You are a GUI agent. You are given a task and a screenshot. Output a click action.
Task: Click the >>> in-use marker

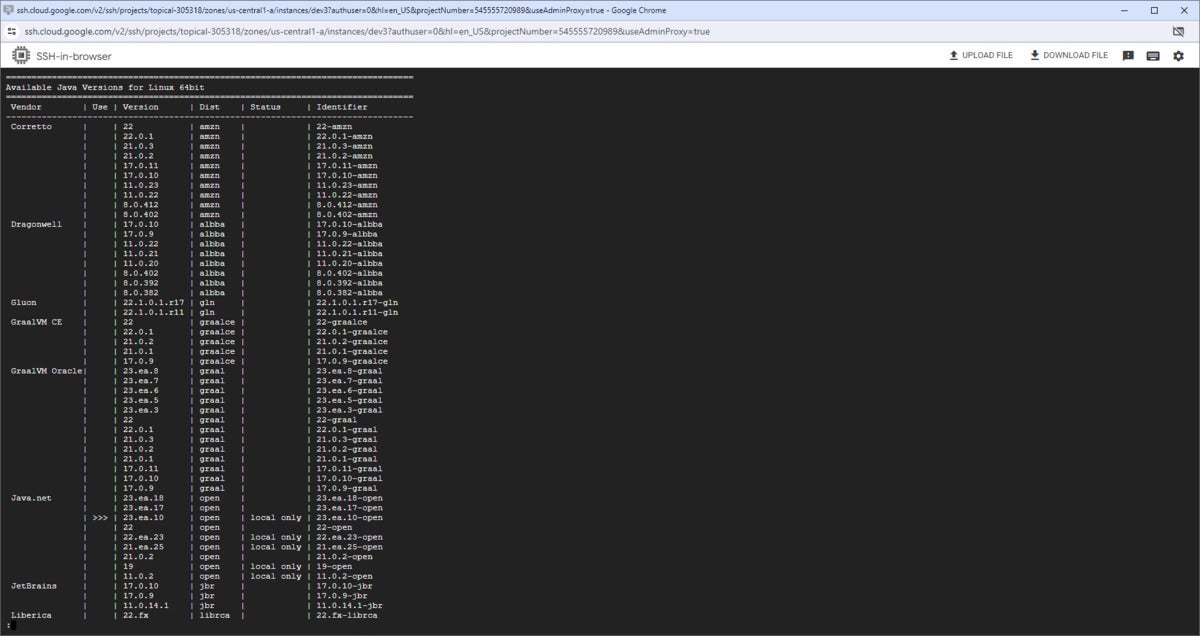tap(100, 518)
